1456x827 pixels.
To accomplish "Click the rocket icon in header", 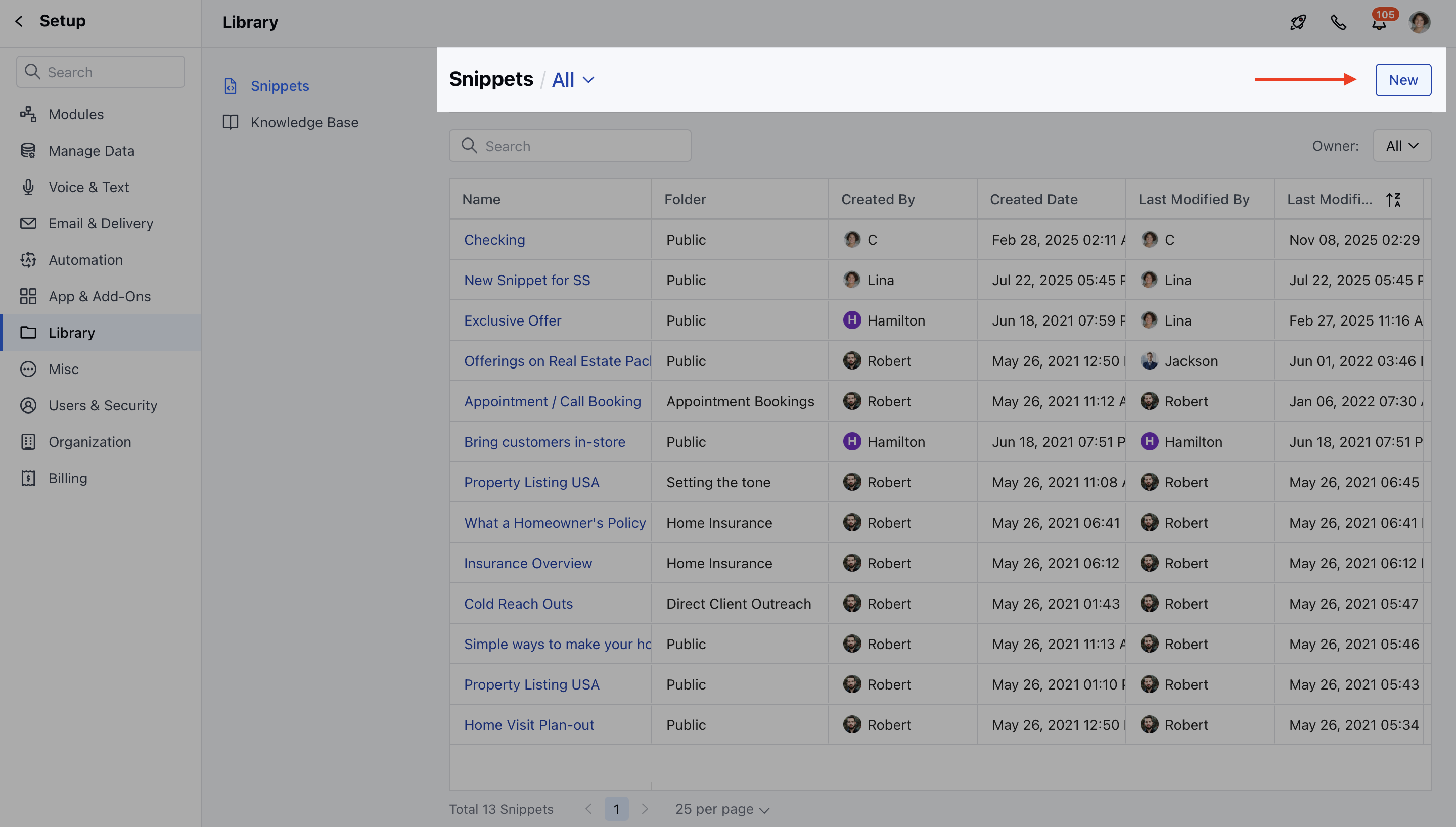I will click(1298, 23).
